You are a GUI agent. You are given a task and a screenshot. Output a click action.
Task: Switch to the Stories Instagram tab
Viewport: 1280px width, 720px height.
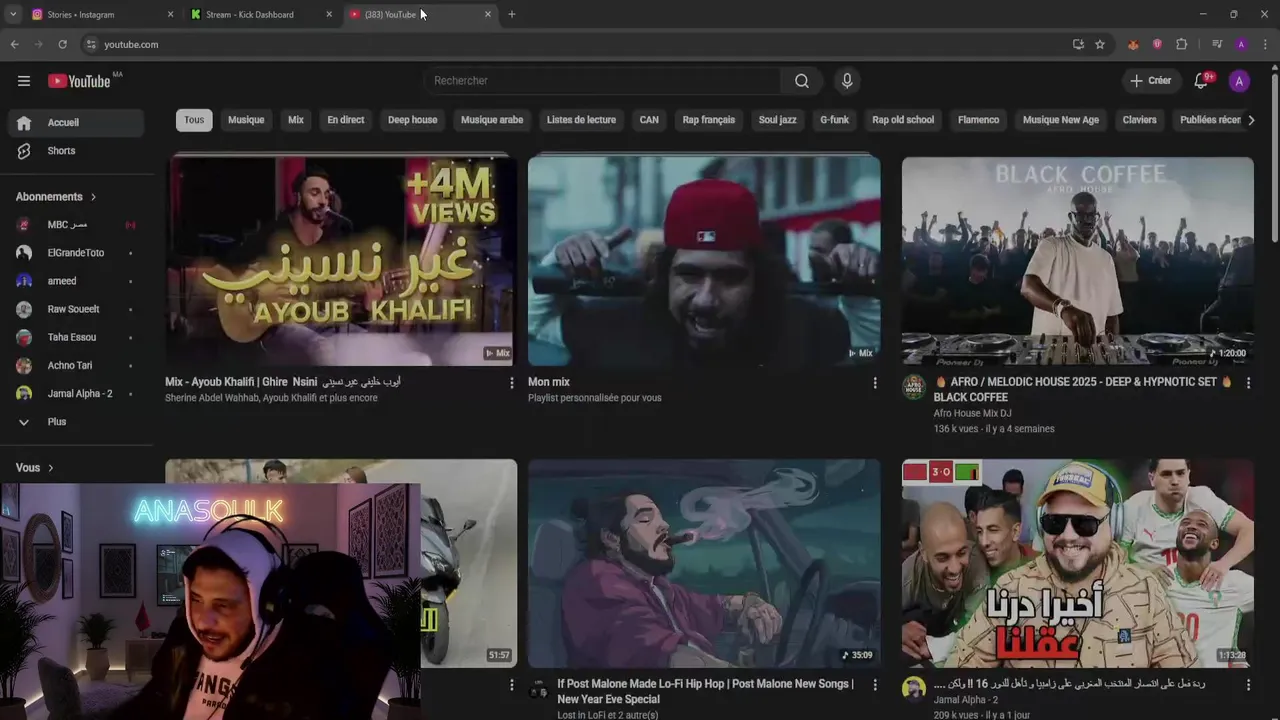pyautogui.click(x=100, y=14)
